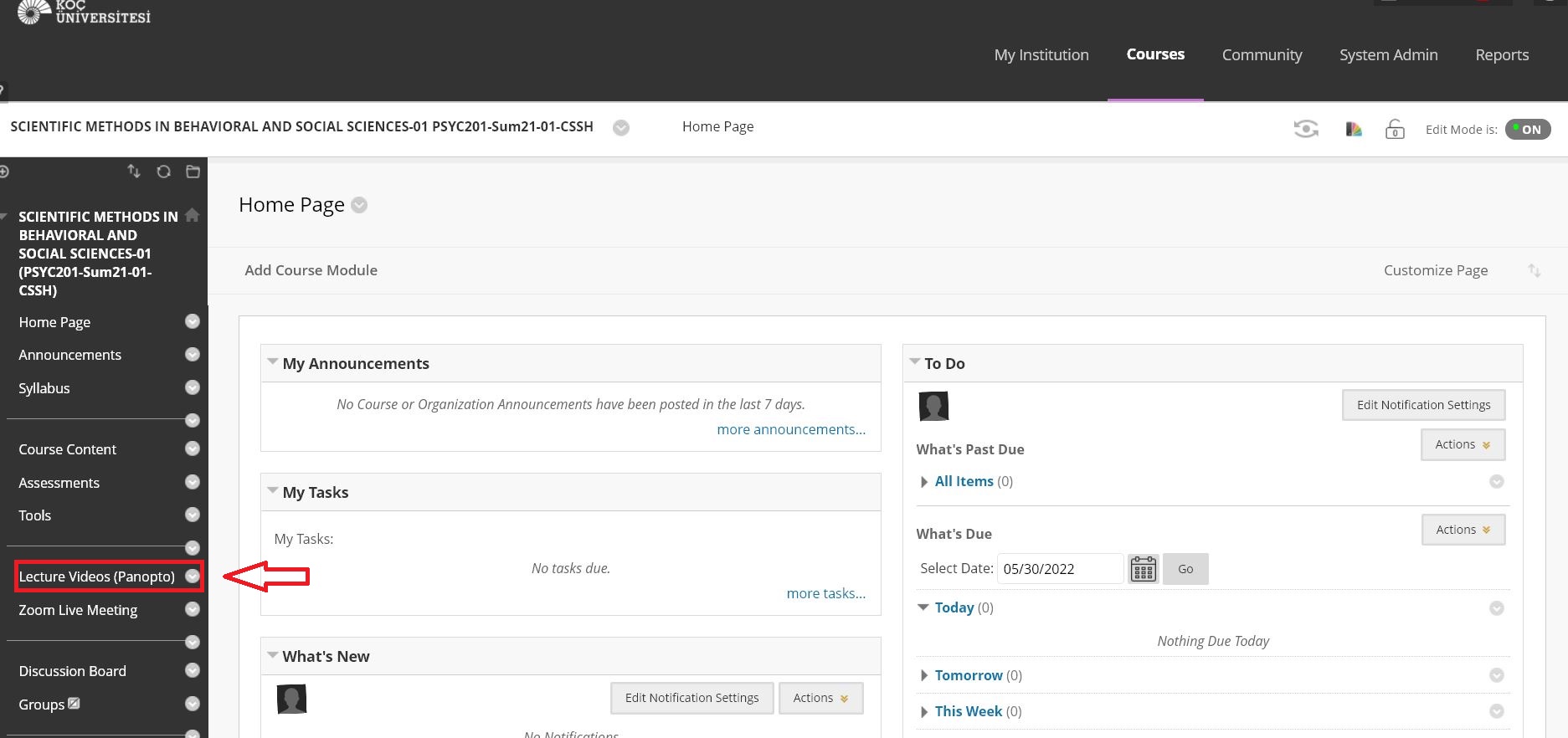Switch to the Community tab
This screenshot has width=1568, height=738.
1262,55
